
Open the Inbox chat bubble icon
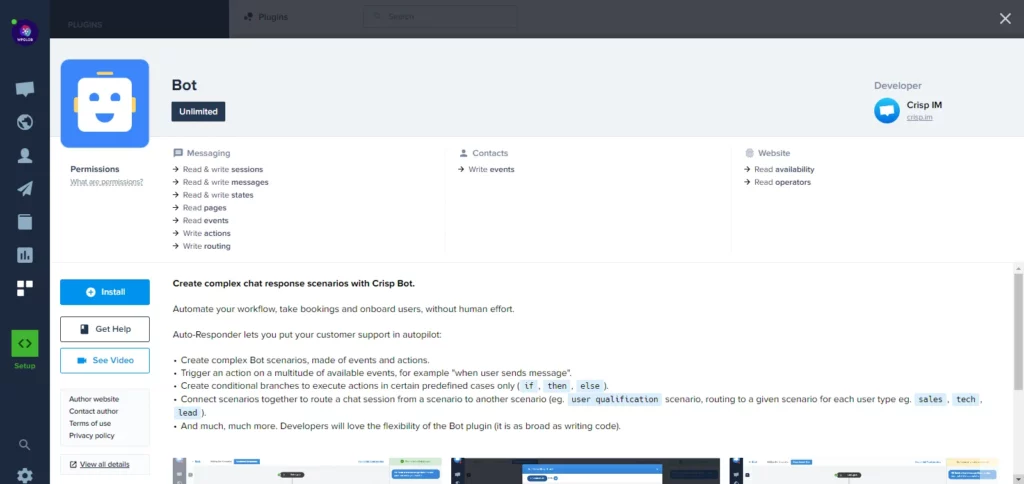[25, 89]
